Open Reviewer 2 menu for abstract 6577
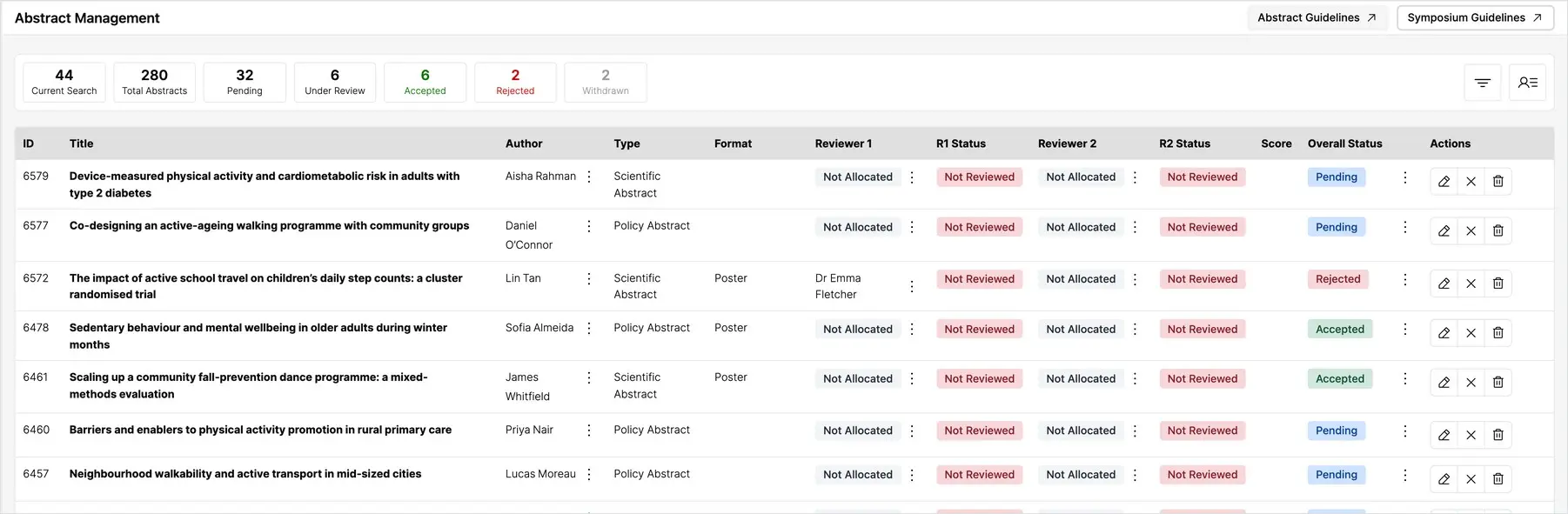This screenshot has height=514, width=1568. (1135, 227)
